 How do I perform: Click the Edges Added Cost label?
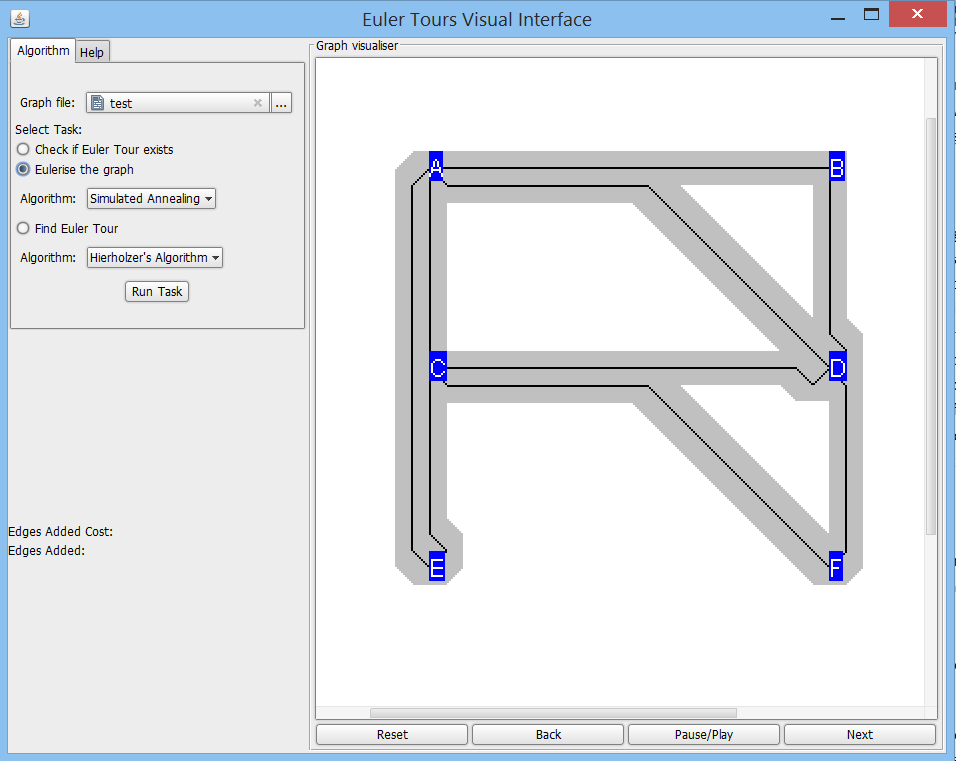point(60,532)
